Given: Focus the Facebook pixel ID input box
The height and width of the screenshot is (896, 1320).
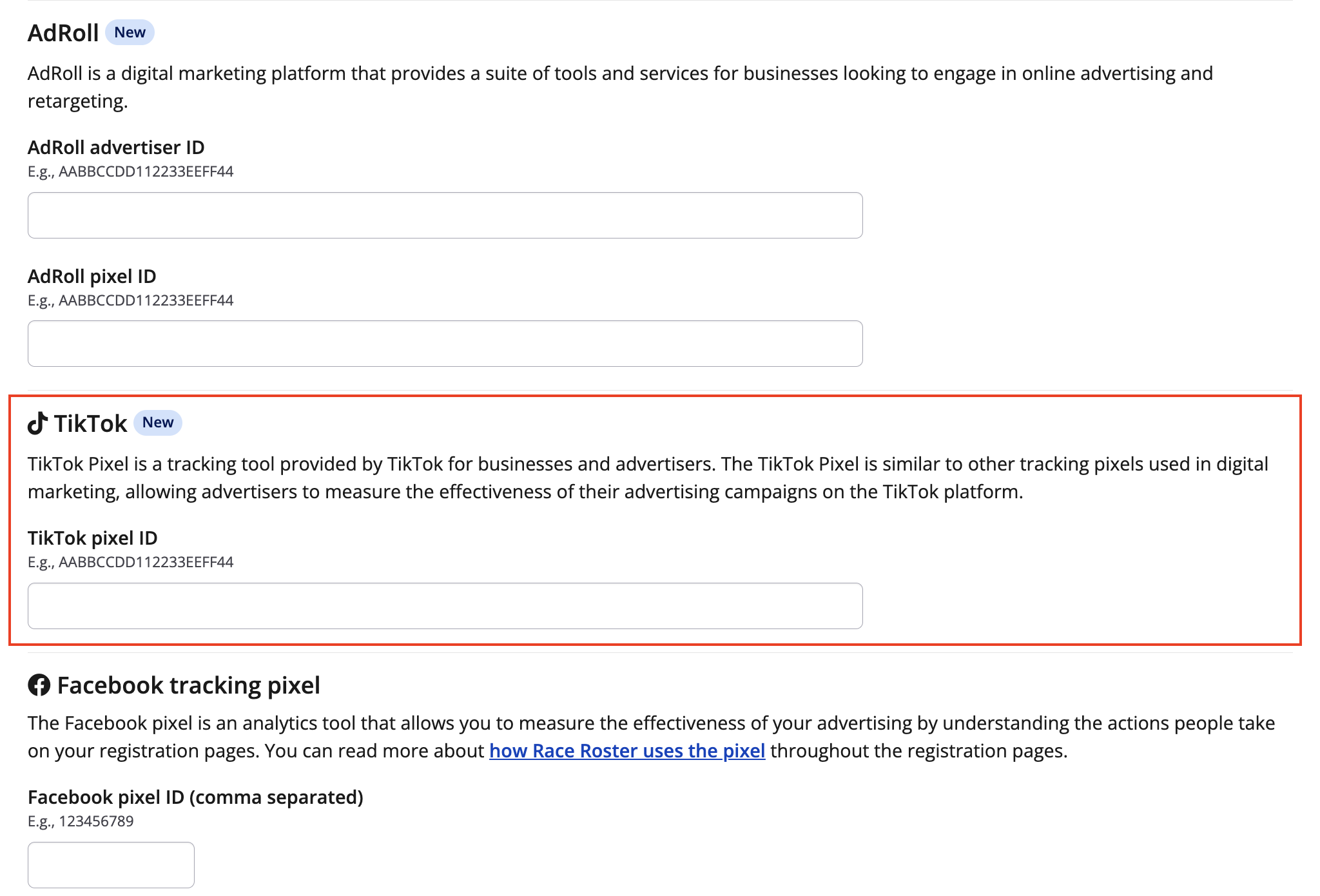Looking at the screenshot, I should coord(111,864).
